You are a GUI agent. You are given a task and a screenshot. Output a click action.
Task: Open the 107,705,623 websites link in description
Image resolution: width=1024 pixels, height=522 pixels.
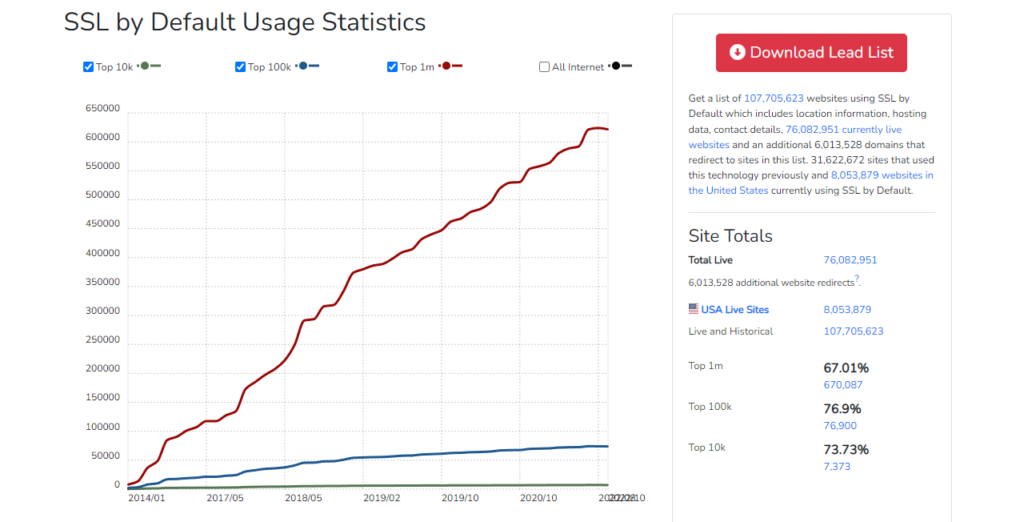tap(773, 98)
